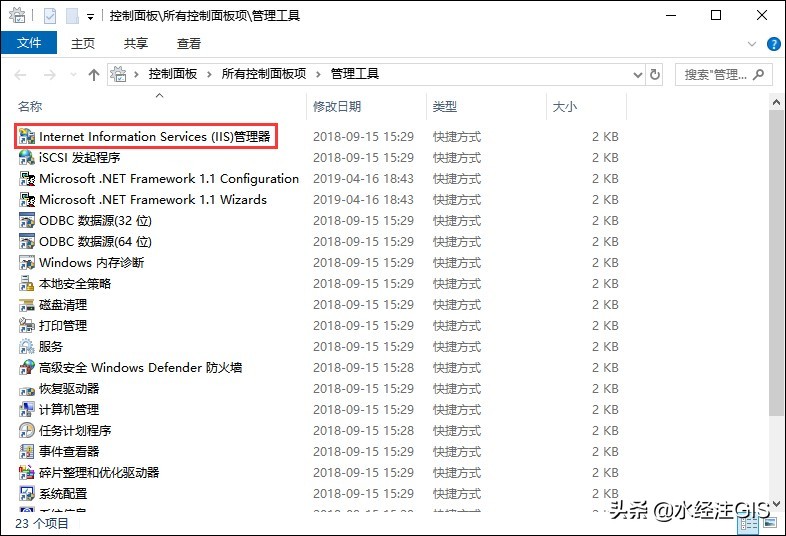The height and width of the screenshot is (536, 786).
Task: Select the 恢复驱动器 icon
Action: pyautogui.click(x=27, y=389)
